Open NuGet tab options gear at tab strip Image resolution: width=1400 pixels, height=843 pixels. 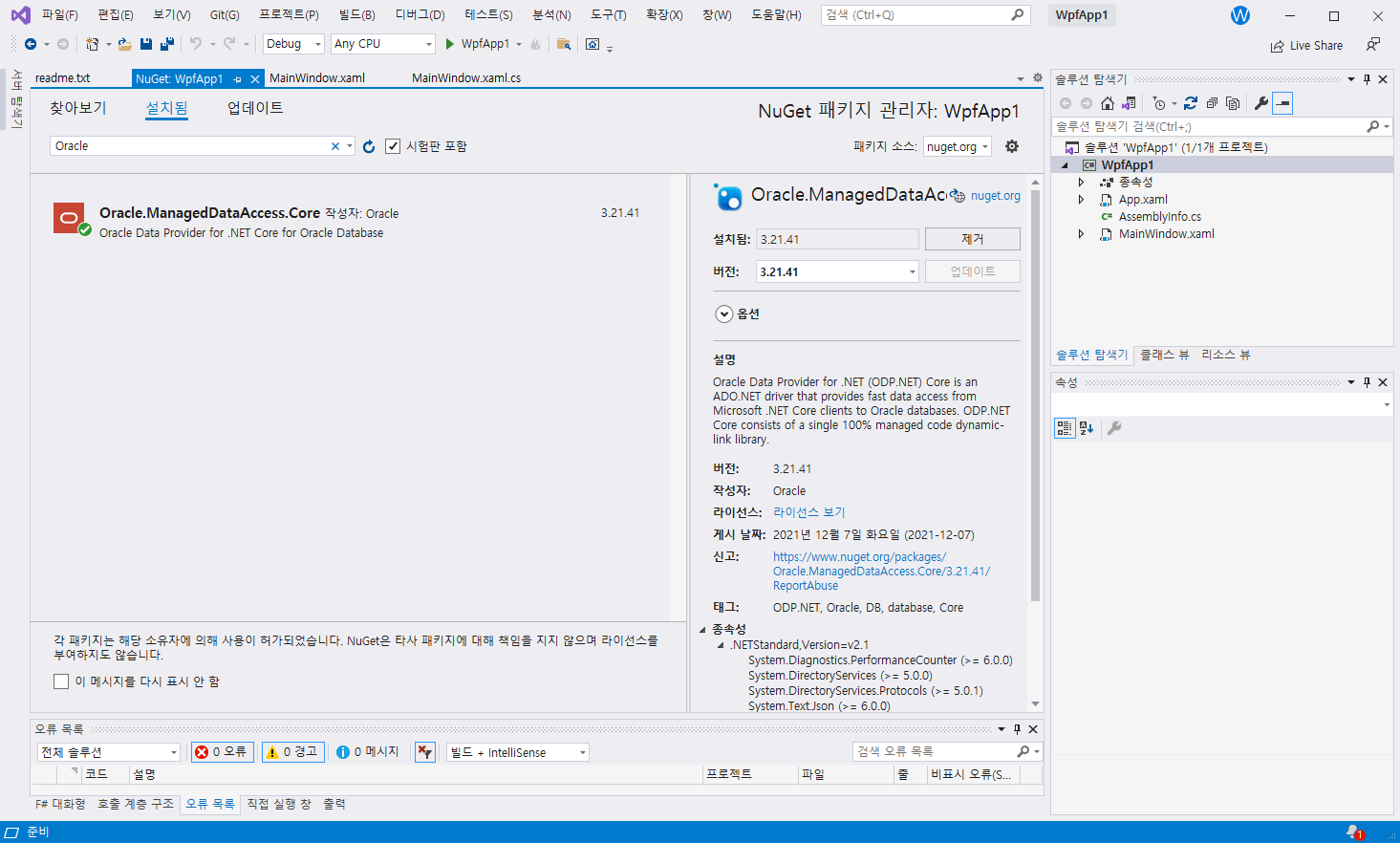pyautogui.click(x=1038, y=77)
